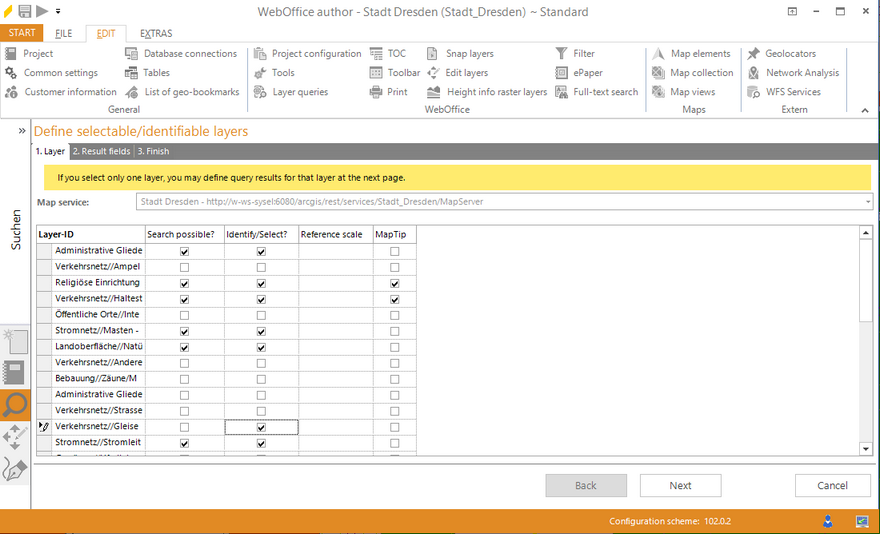Open Print configuration icon
Viewport: 880px width, 534px height.
pyautogui.click(x=376, y=92)
